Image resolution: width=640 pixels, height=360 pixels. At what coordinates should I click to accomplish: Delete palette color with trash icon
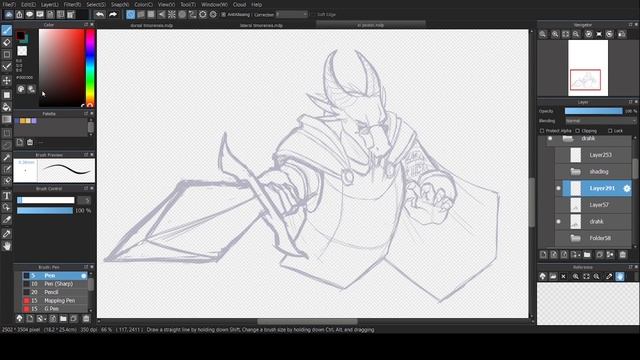pyautogui.click(x=30, y=142)
